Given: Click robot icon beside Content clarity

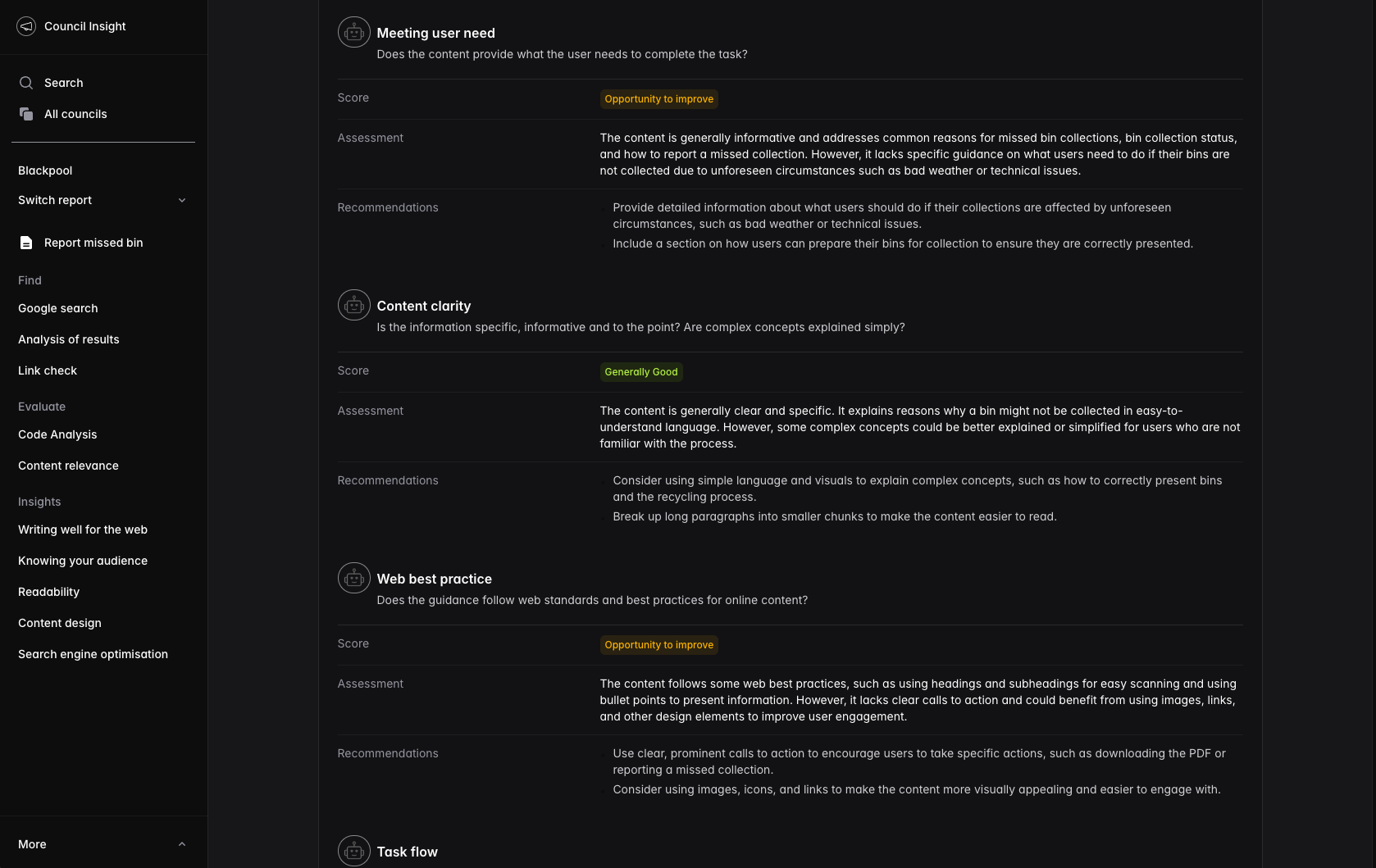Looking at the screenshot, I should tap(354, 306).
